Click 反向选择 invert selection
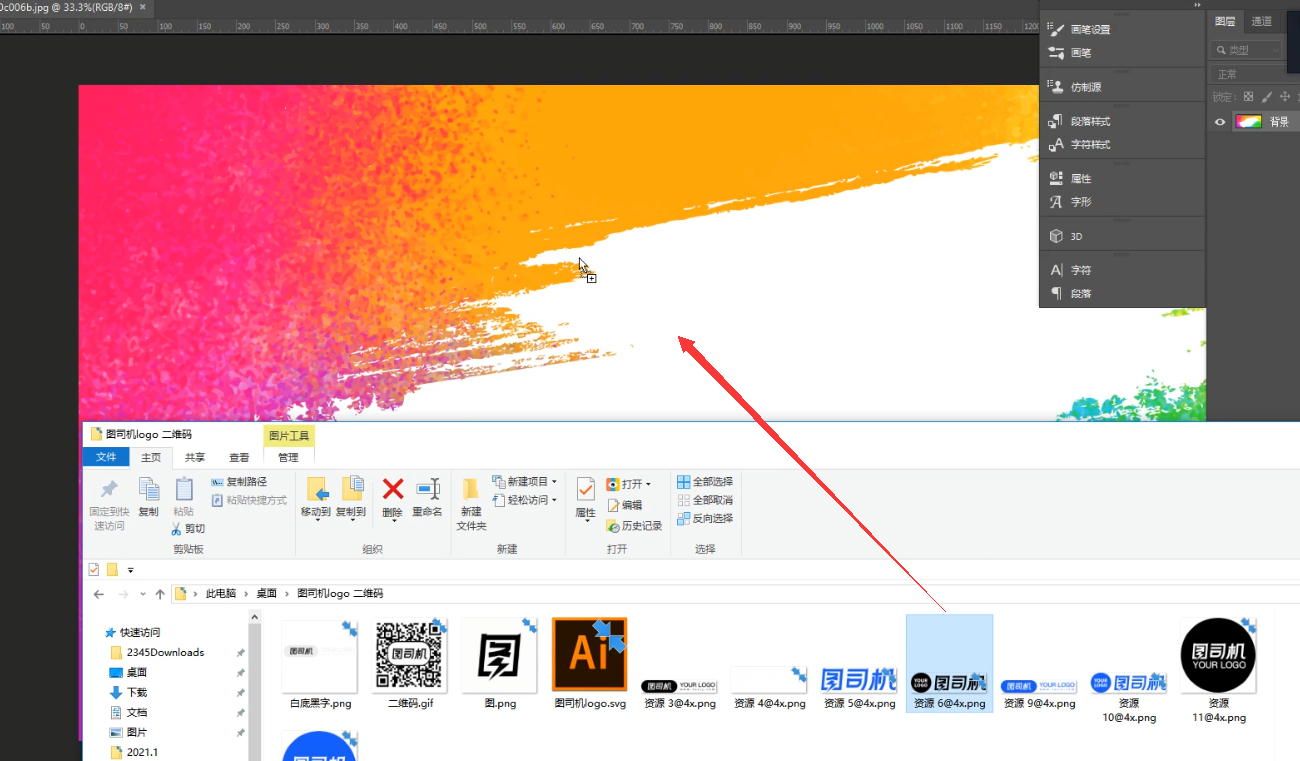Image resolution: width=1300 pixels, height=761 pixels. point(705,518)
